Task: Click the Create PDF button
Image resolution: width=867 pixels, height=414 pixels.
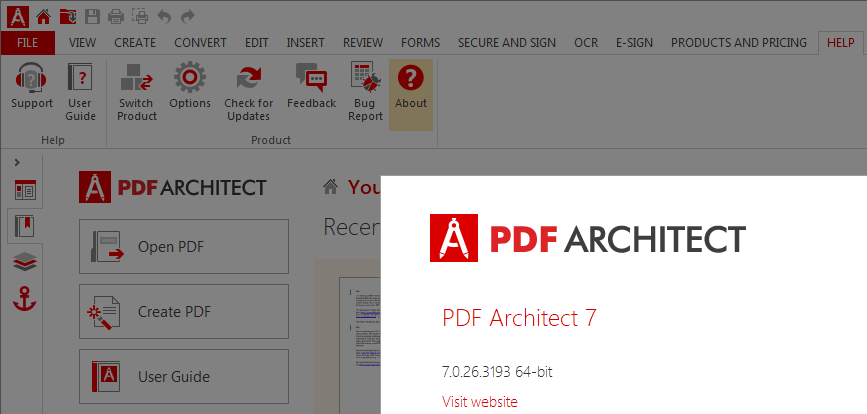Action: coord(184,311)
